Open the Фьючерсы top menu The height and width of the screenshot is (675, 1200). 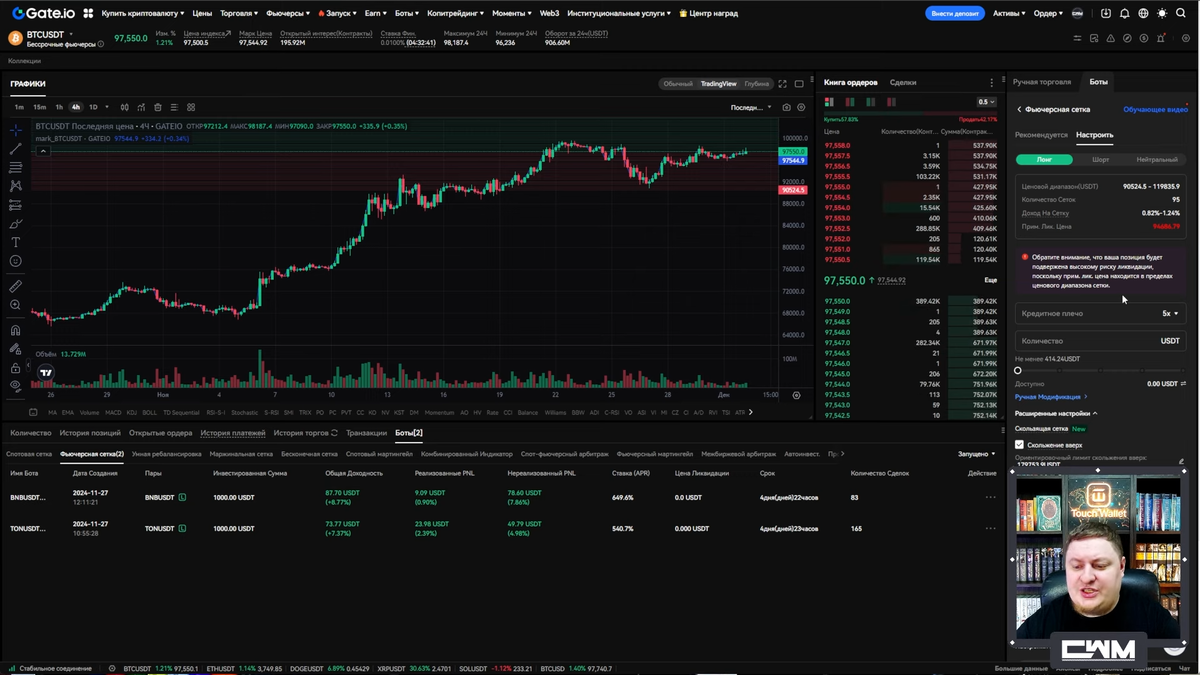click(288, 14)
